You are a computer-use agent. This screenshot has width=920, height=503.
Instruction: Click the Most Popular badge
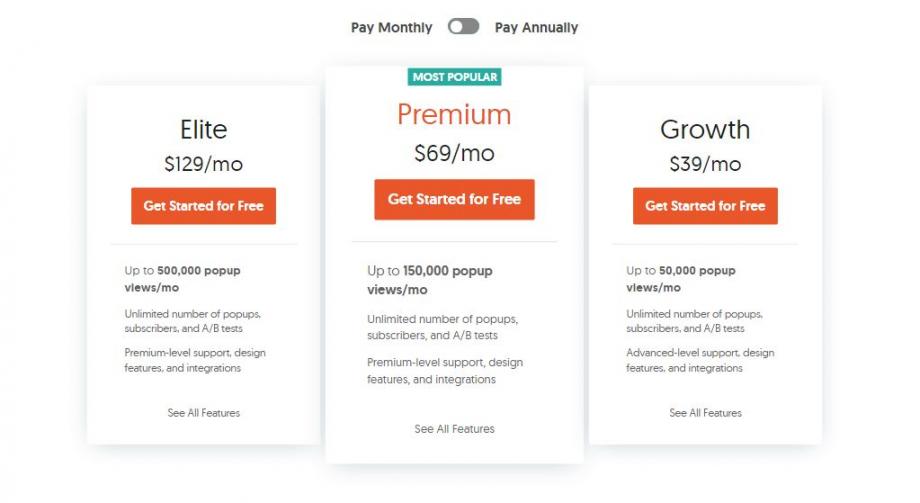click(454, 77)
